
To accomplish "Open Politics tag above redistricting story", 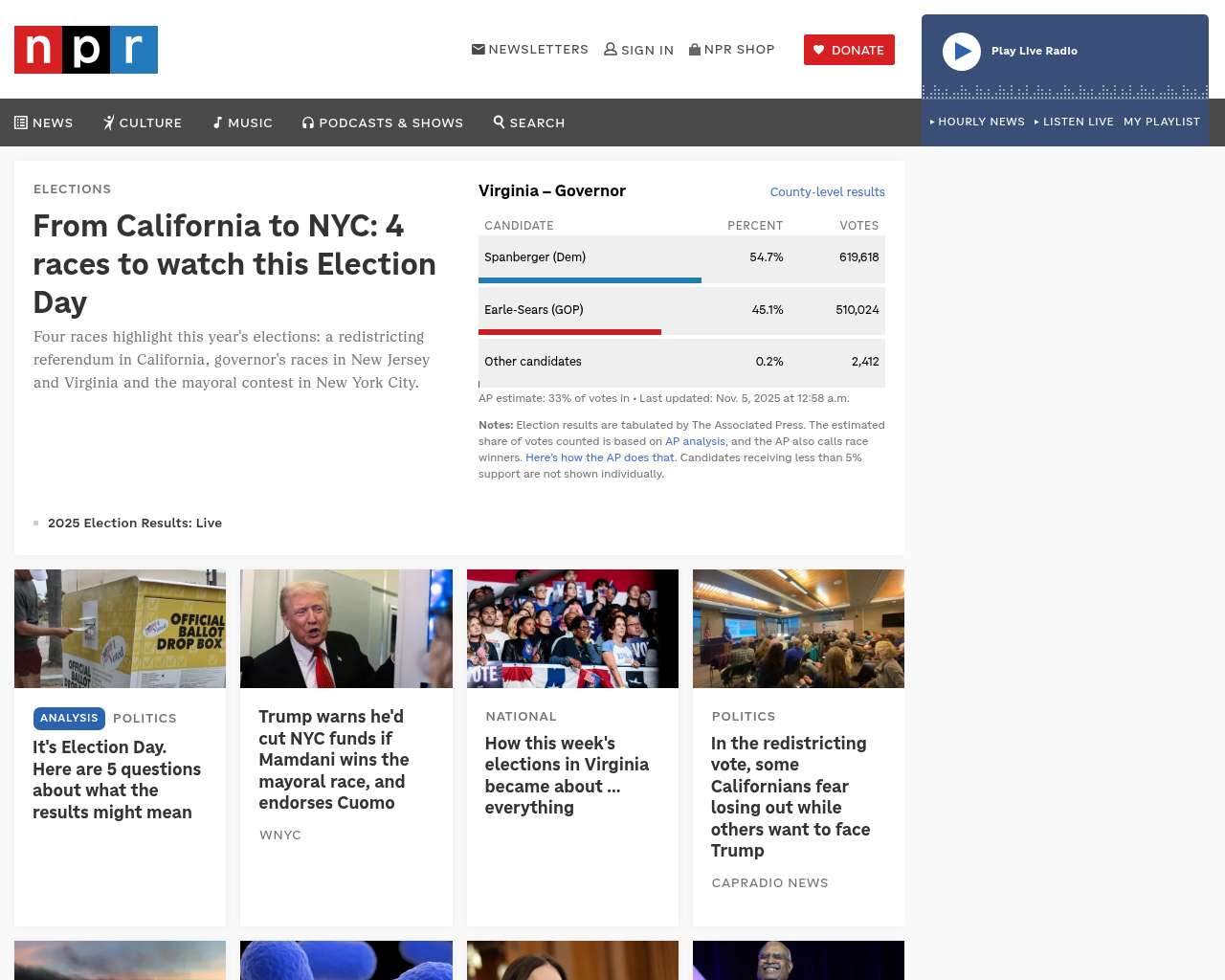I will (x=744, y=716).
